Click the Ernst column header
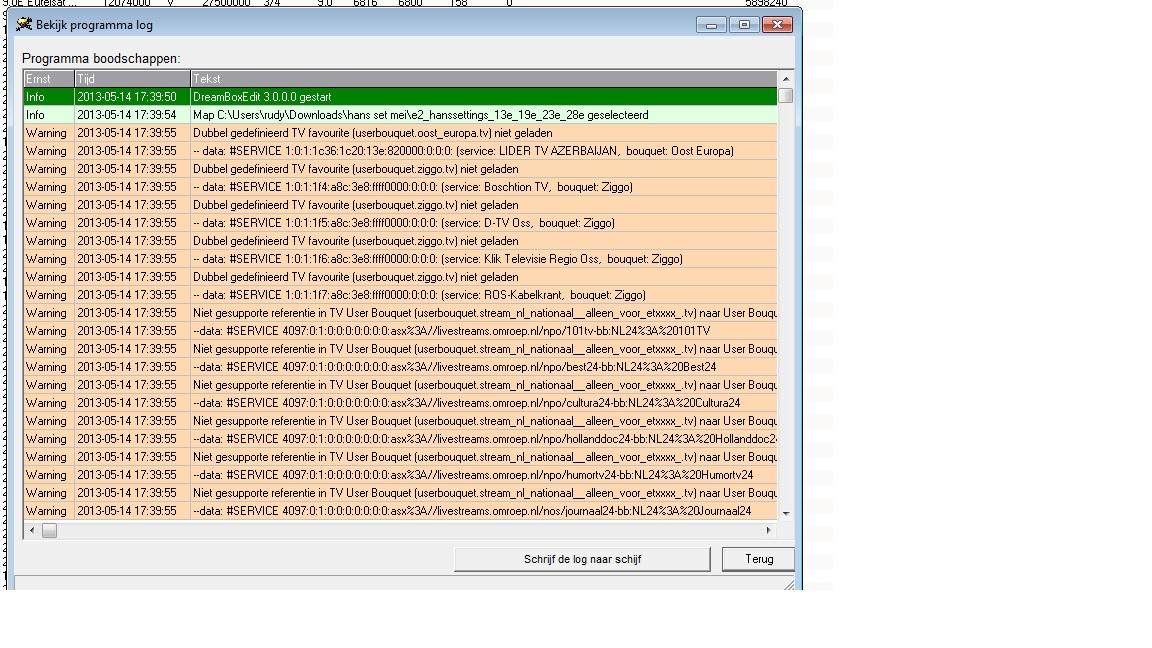 [x=48, y=79]
